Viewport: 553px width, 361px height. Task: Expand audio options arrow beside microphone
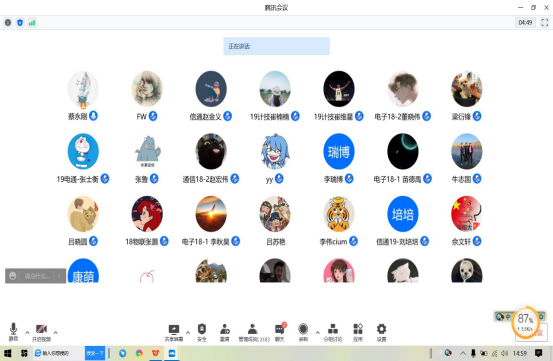(x=27, y=332)
